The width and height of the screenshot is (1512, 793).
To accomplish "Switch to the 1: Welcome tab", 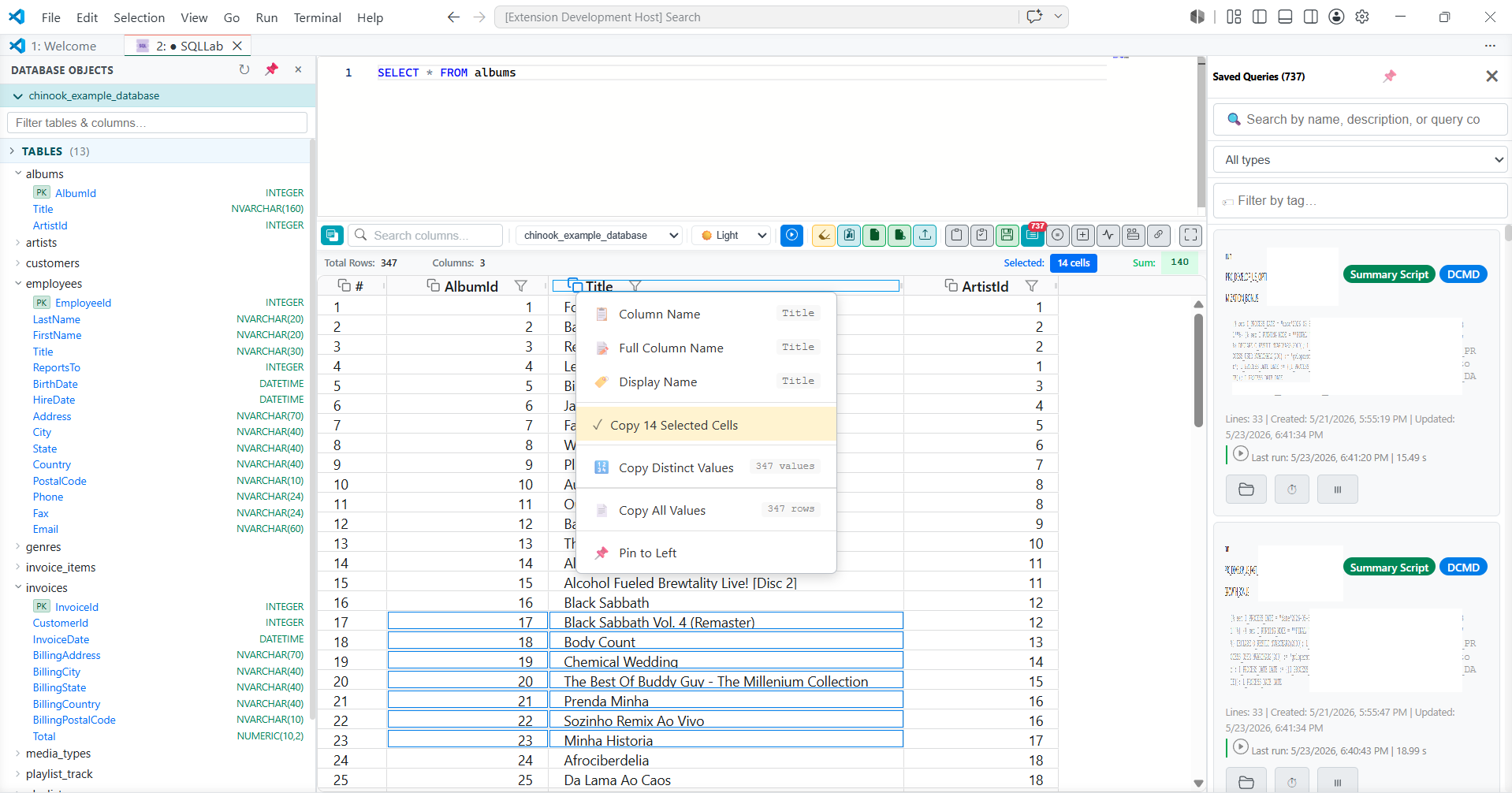I will tap(63, 46).
